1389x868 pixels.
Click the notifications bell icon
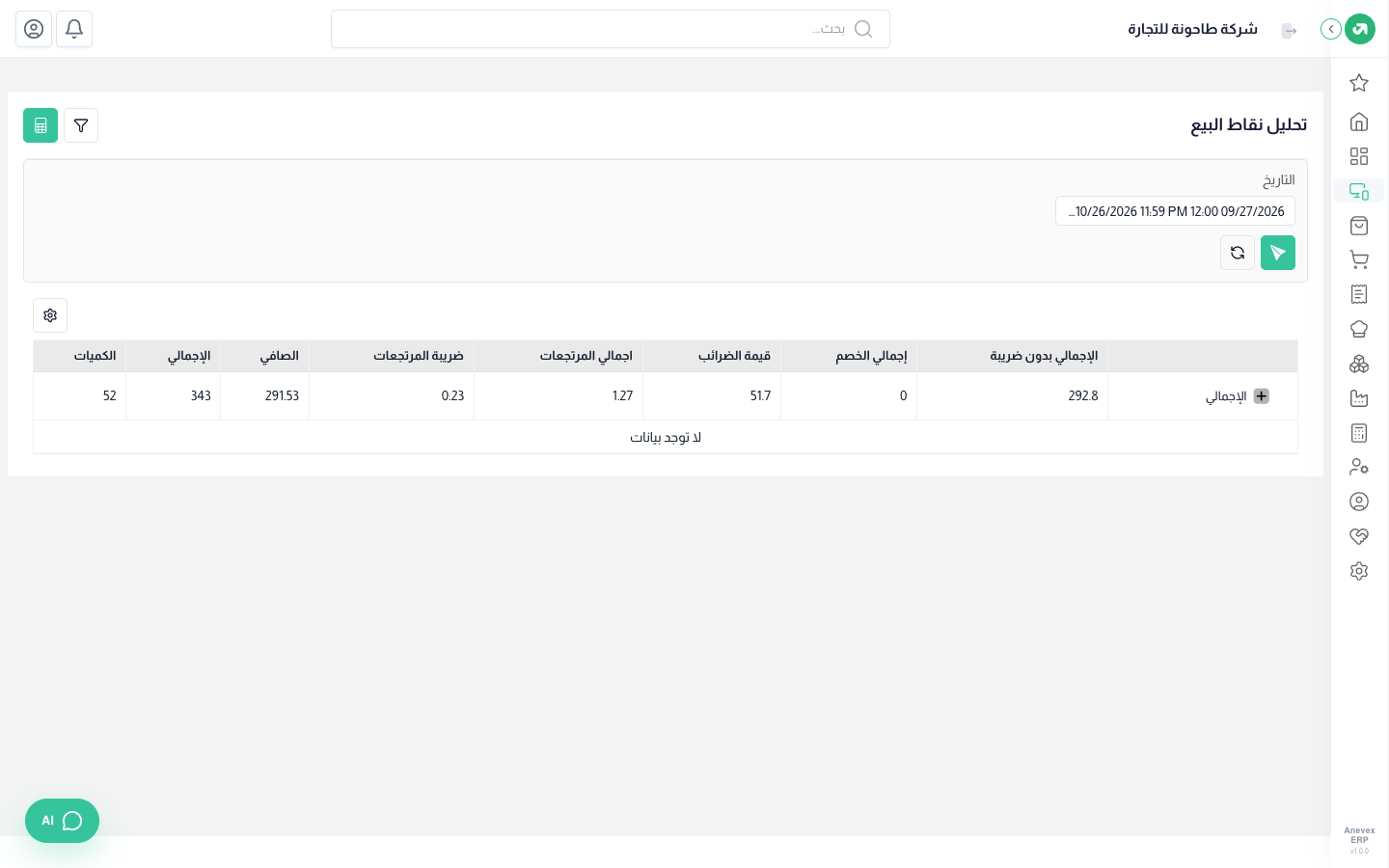(74, 29)
